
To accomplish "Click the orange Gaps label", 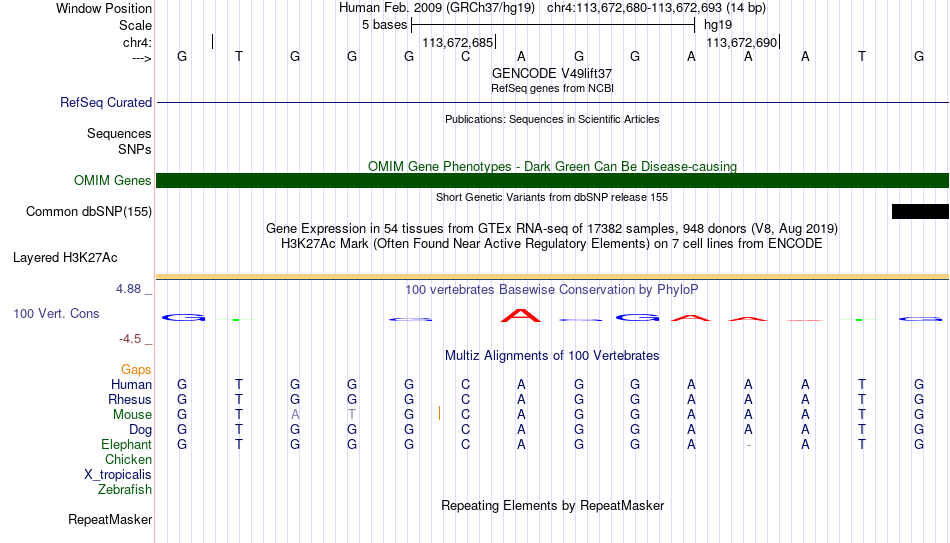I will [136, 370].
